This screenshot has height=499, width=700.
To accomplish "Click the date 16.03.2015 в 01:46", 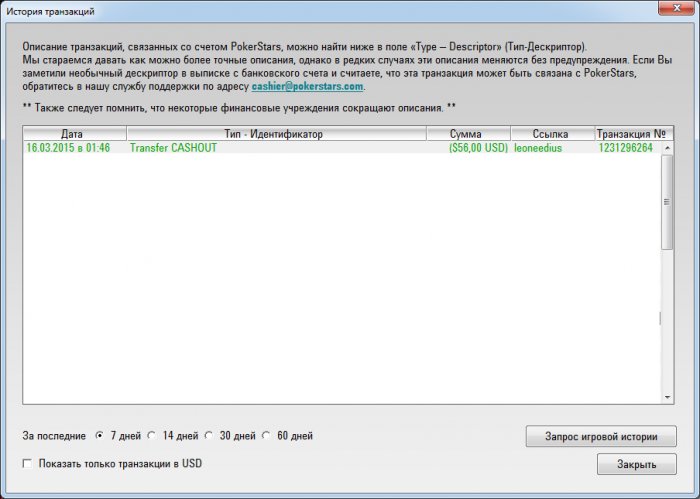I will pos(68,148).
